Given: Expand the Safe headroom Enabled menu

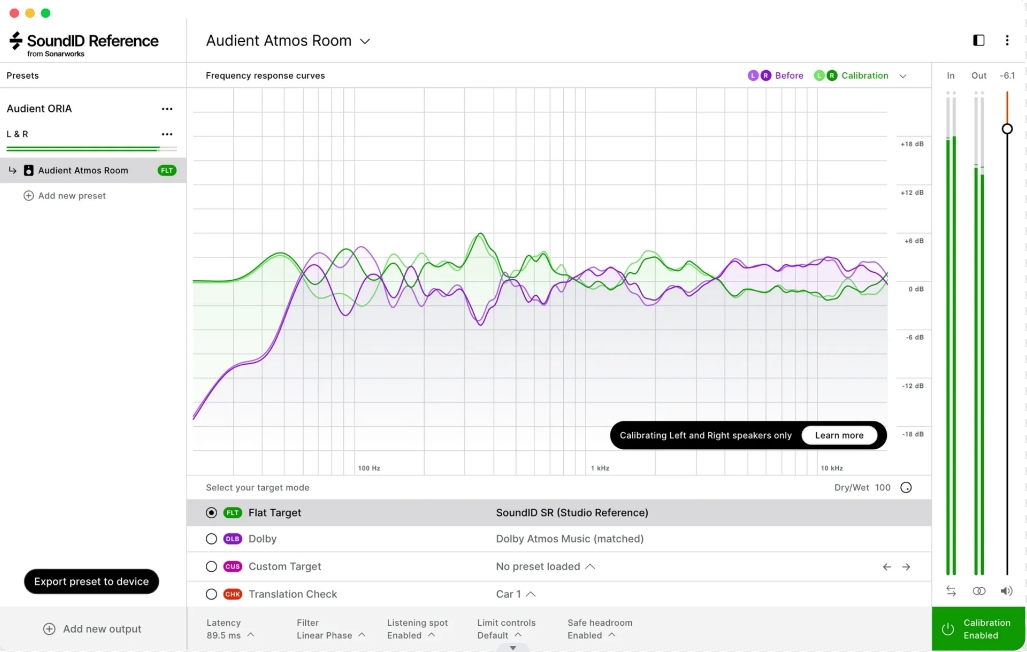Looking at the screenshot, I should [x=599, y=629].
